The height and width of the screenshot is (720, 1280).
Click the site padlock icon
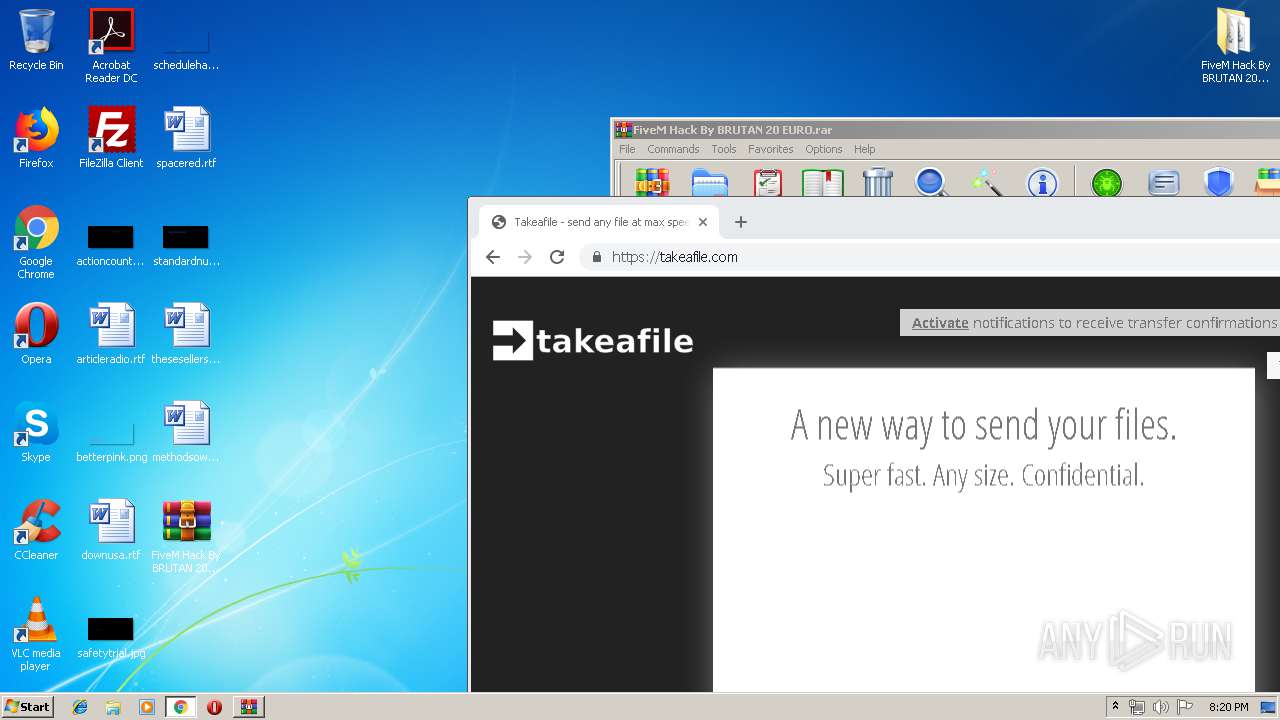click(x=597, y=257)
